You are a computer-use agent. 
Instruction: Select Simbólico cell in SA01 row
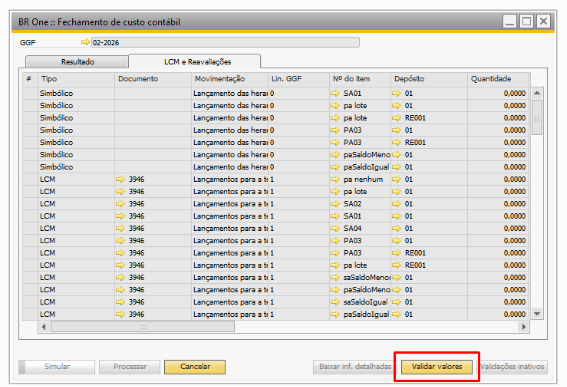76,93
